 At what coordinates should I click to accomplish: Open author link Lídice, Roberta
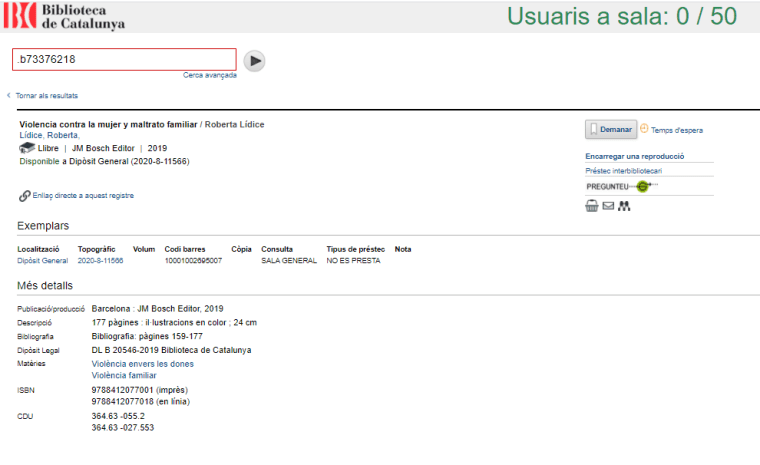tap(50, 135)
